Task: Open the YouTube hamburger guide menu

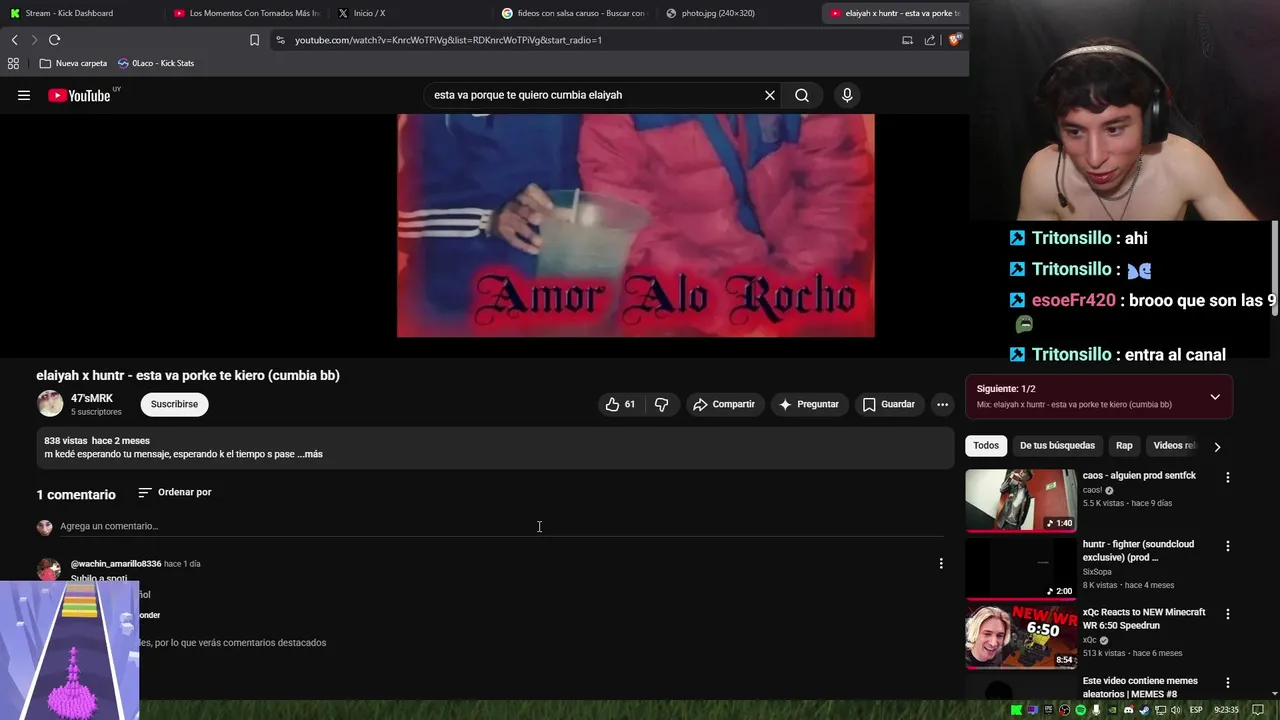Action: coord(24,95)
